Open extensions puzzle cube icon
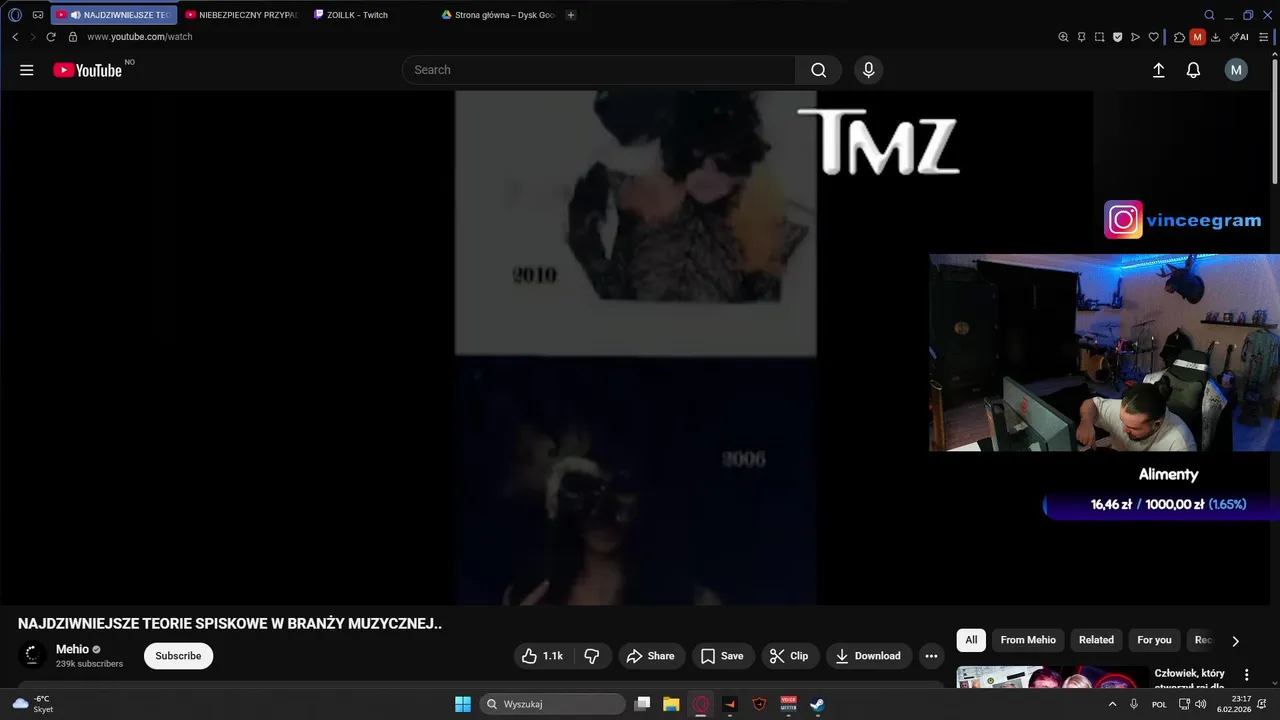The width and height of the screenshot is (1280, 720). 1179,37
